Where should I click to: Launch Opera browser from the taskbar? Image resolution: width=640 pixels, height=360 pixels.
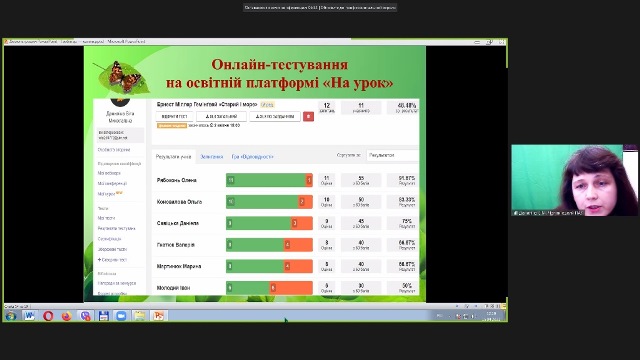pos(48,316)
